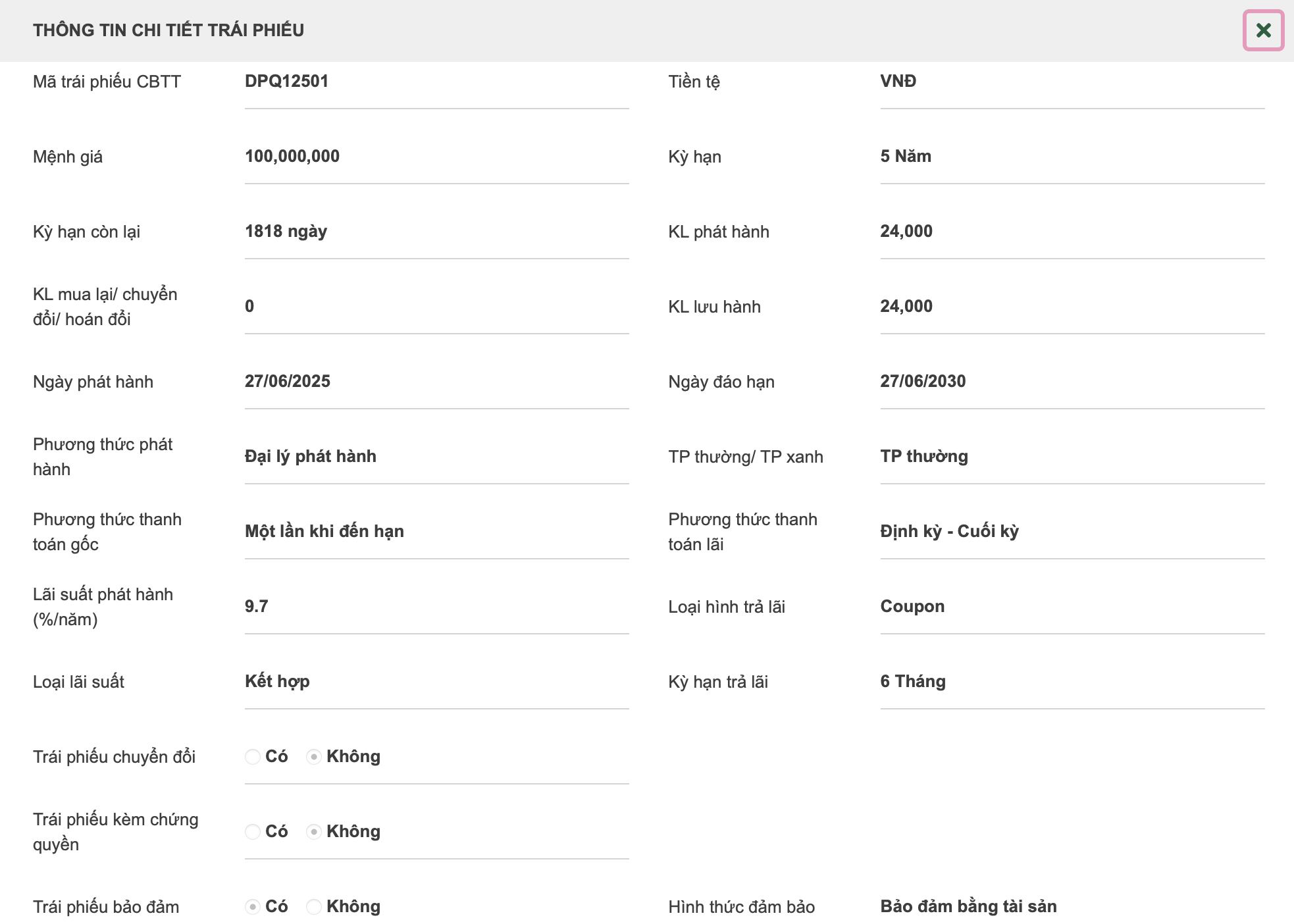Choose Không for Trái phiếu kèm chứng quyền
Viewport: 1294px width, 924px height.
314,832
